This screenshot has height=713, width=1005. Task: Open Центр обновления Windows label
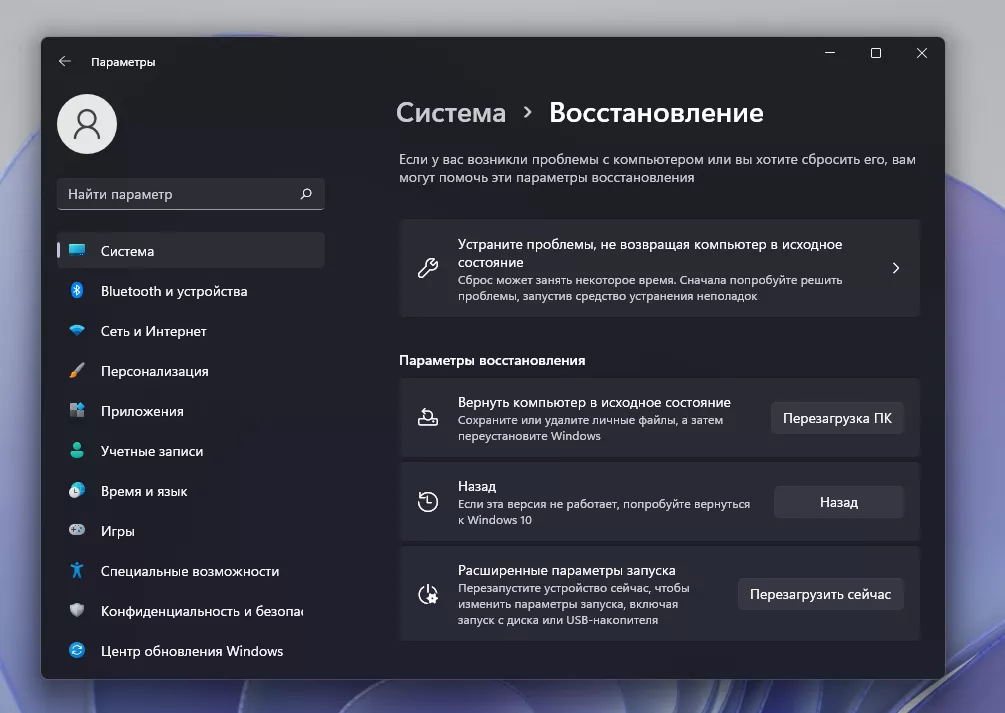(x=192, y=651)
